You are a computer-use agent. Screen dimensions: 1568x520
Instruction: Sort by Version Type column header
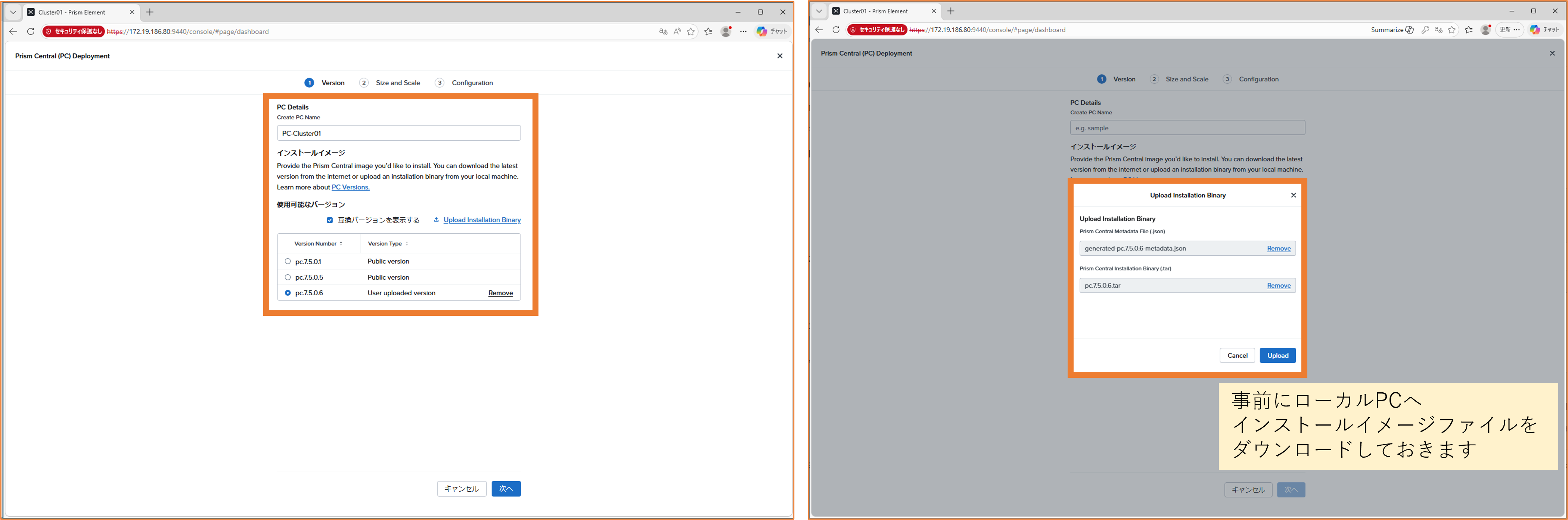click(385, 244)
